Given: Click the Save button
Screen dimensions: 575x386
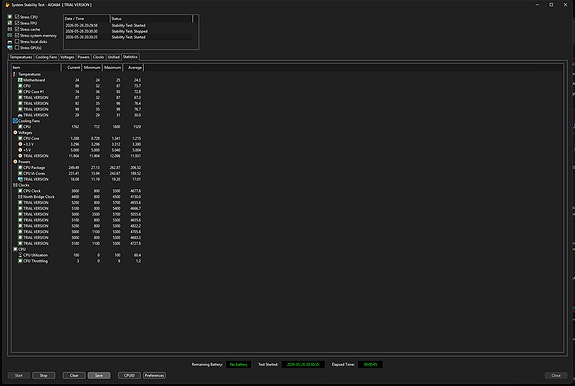Looking at the screenshot, I should 99,375.
